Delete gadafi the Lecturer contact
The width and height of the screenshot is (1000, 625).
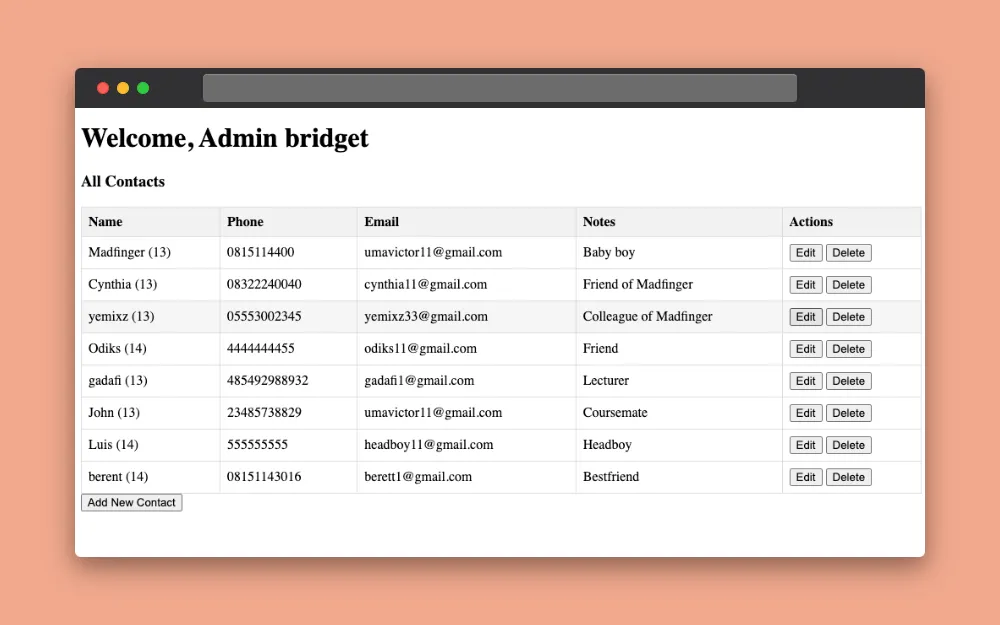tap(848, 381)
